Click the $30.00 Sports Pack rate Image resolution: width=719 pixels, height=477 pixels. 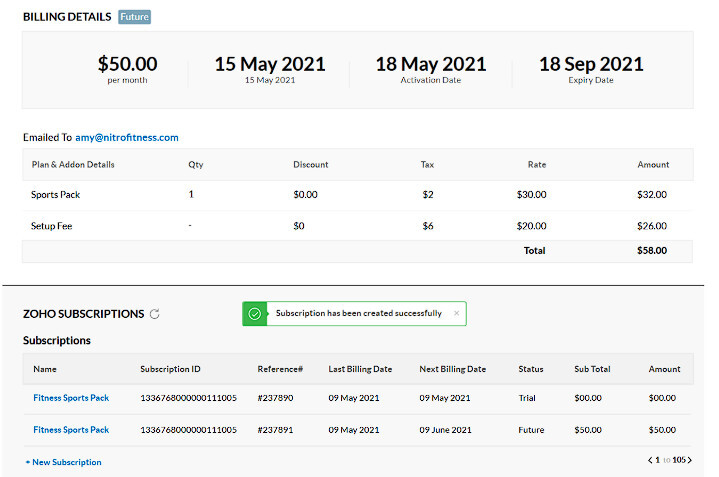[531, 194]
